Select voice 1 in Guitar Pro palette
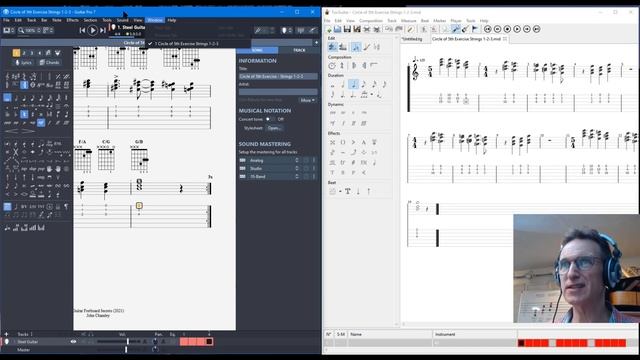This screenshot has height=360, width=640. click(16, 53)
